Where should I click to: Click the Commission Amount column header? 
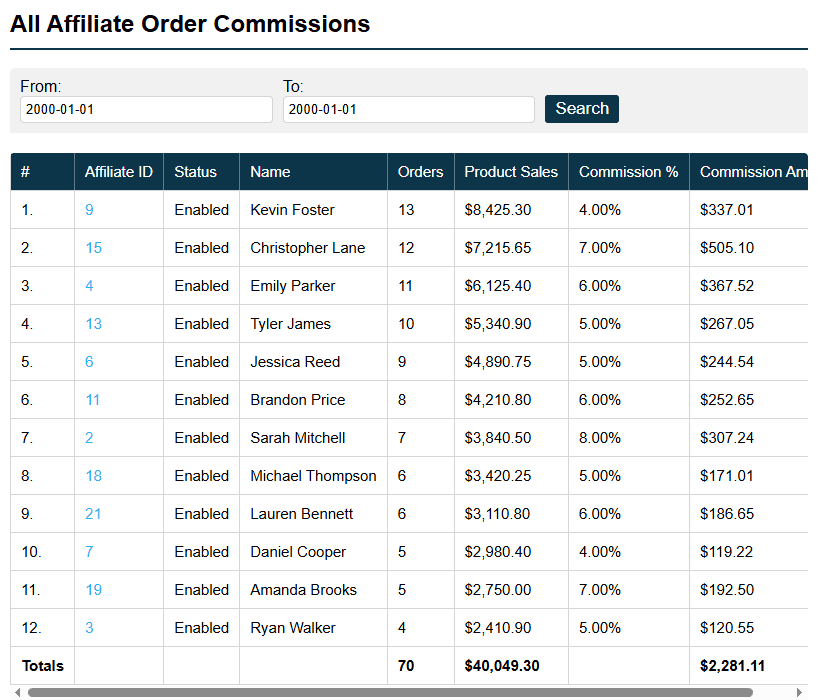(x=749, y=172)
